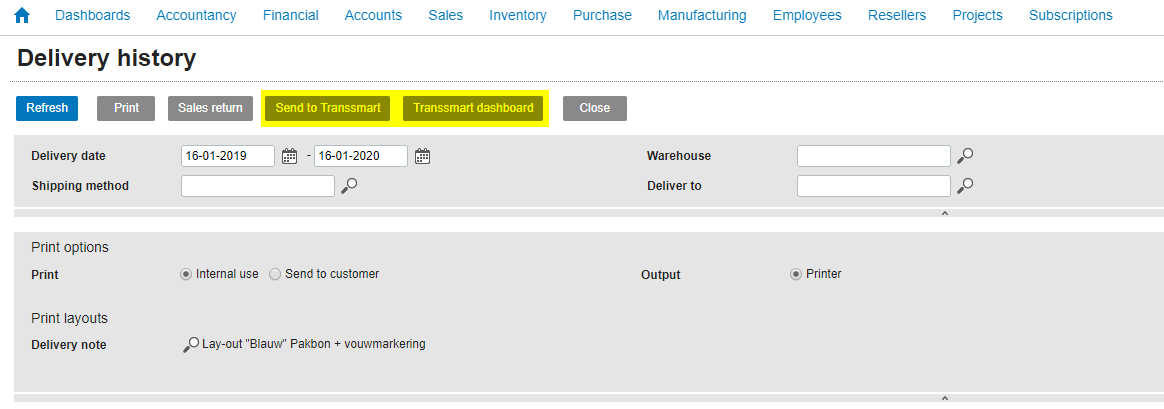
Task: Click into the Warehouse input field
Action: coord(873,156)
